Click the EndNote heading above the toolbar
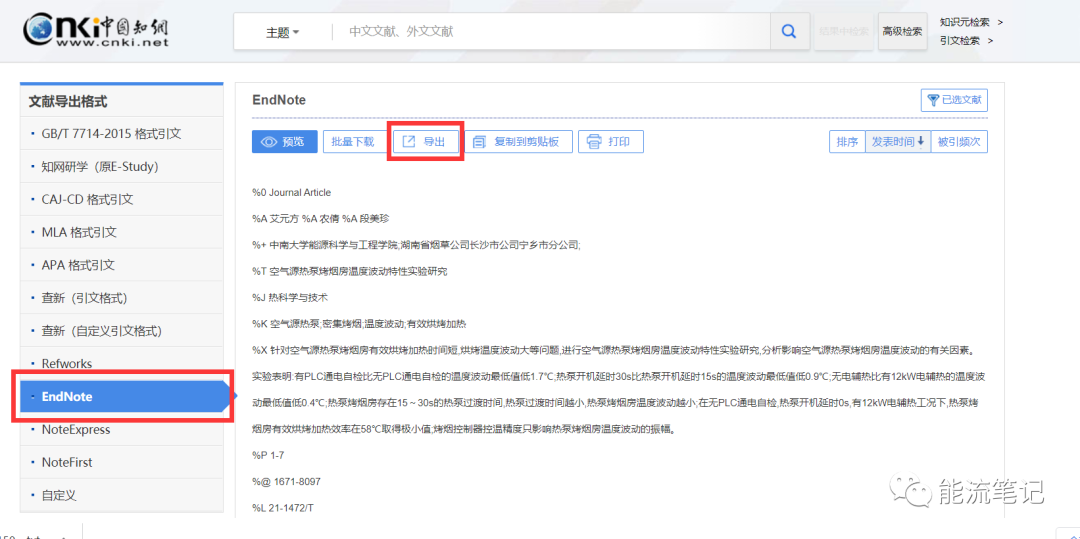Image resolution: width=1080 pixels, height=539 pixels. click(279, 101)
